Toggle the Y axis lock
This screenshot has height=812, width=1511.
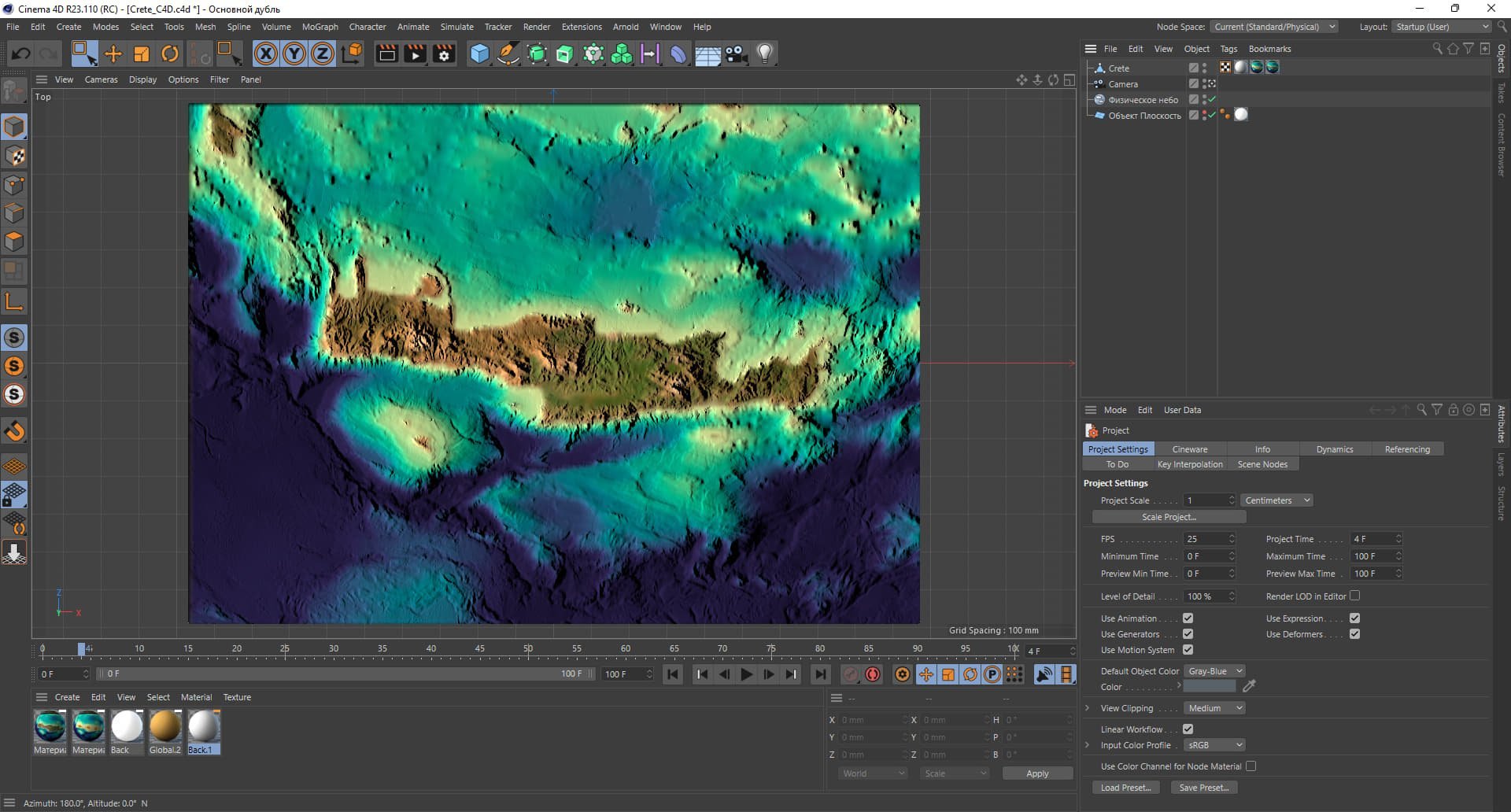pos(294,54)
